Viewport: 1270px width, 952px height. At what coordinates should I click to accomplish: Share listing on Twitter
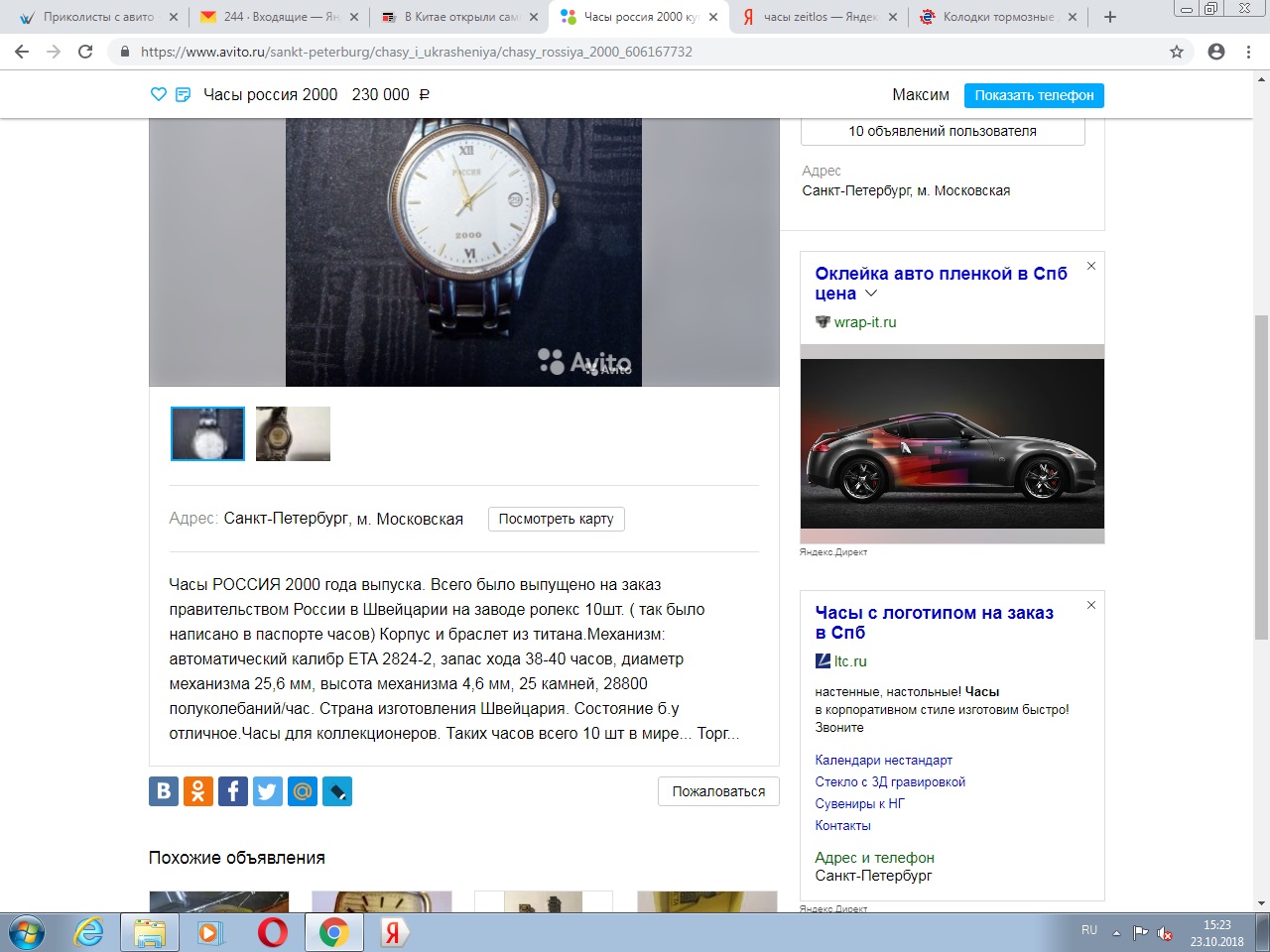point(268,791)
